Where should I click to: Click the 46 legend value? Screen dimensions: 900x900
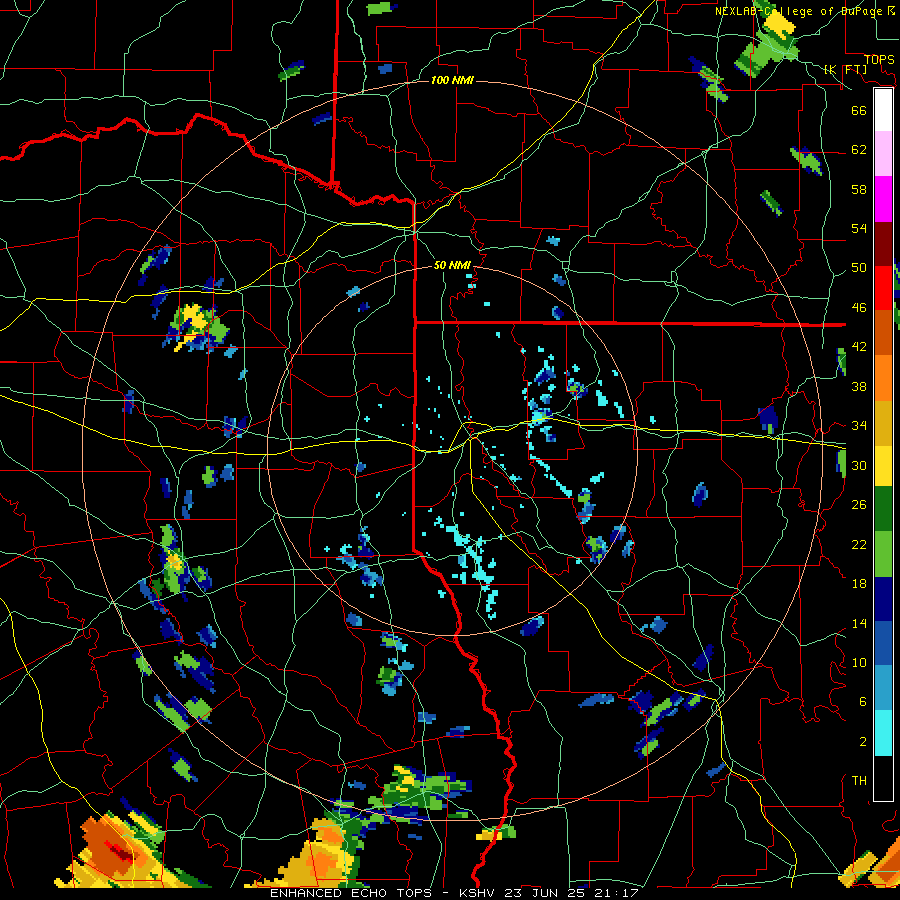pyautogui.click(x=859, y=308)
